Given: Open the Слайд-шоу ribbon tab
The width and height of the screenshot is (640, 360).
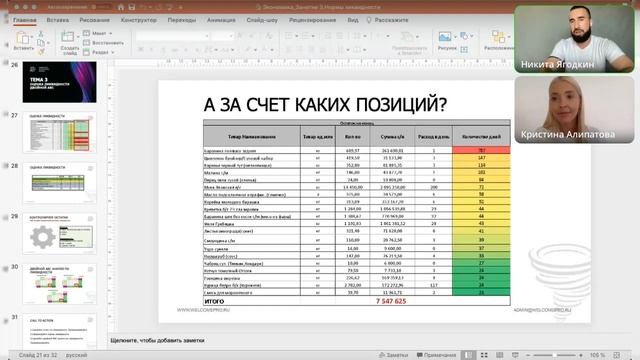Looking at the screenshot, I should 262,20.
